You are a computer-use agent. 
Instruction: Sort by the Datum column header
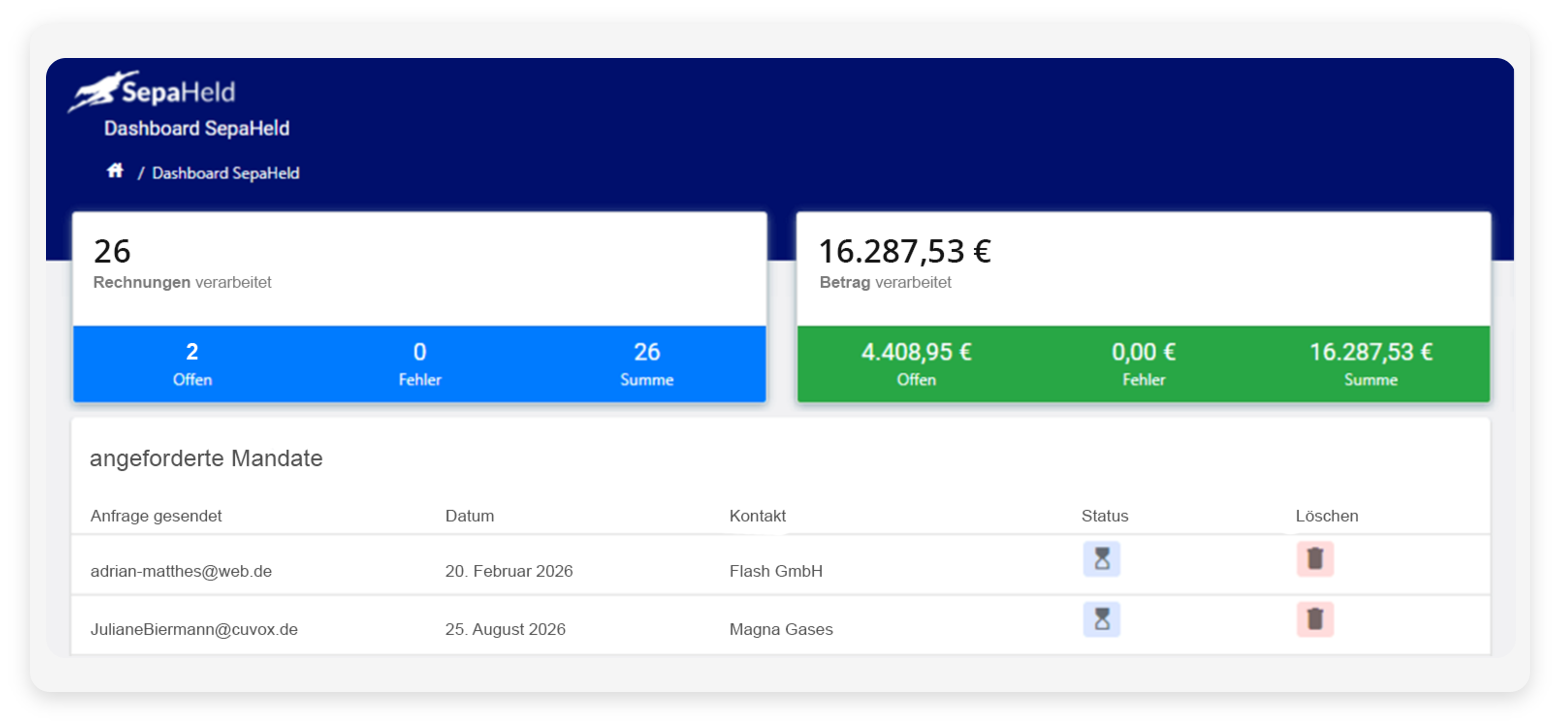point(470,516)
